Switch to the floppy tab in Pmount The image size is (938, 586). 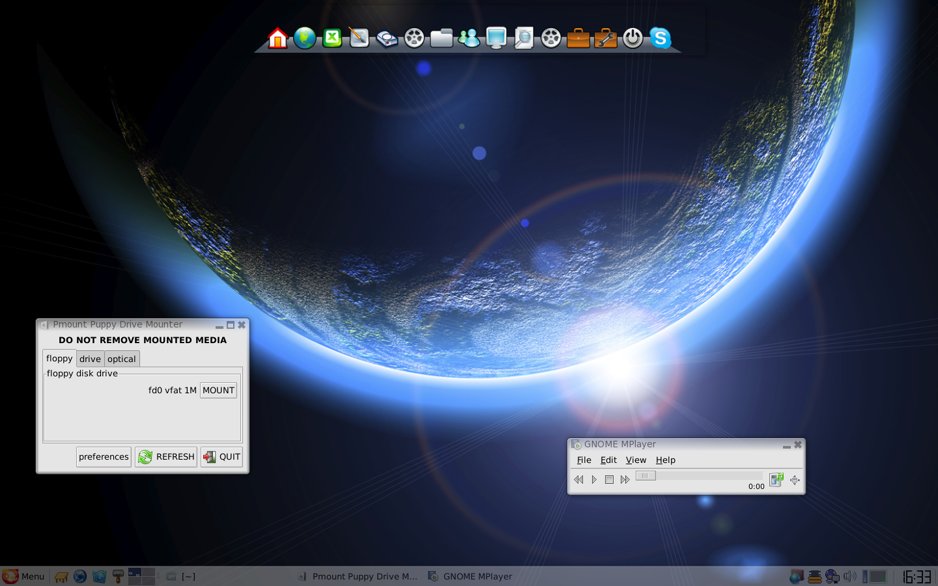(59, 358)
